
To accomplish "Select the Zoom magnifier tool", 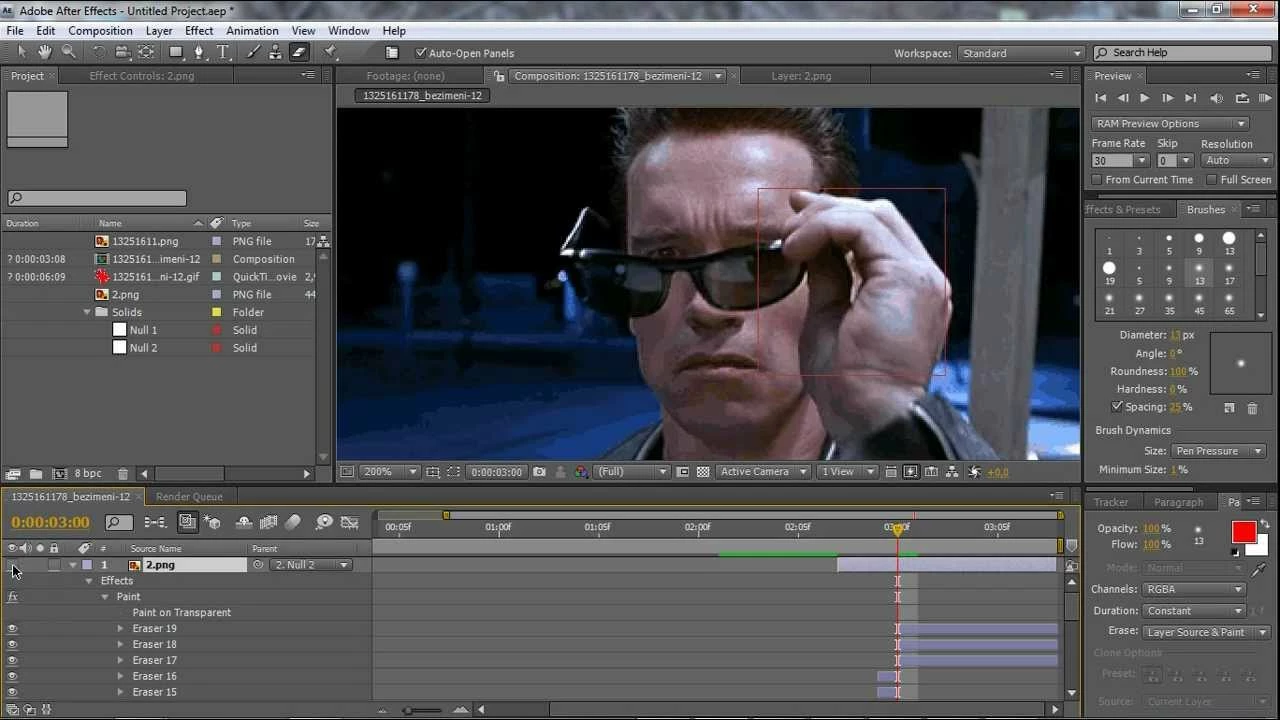I will 69,52.
